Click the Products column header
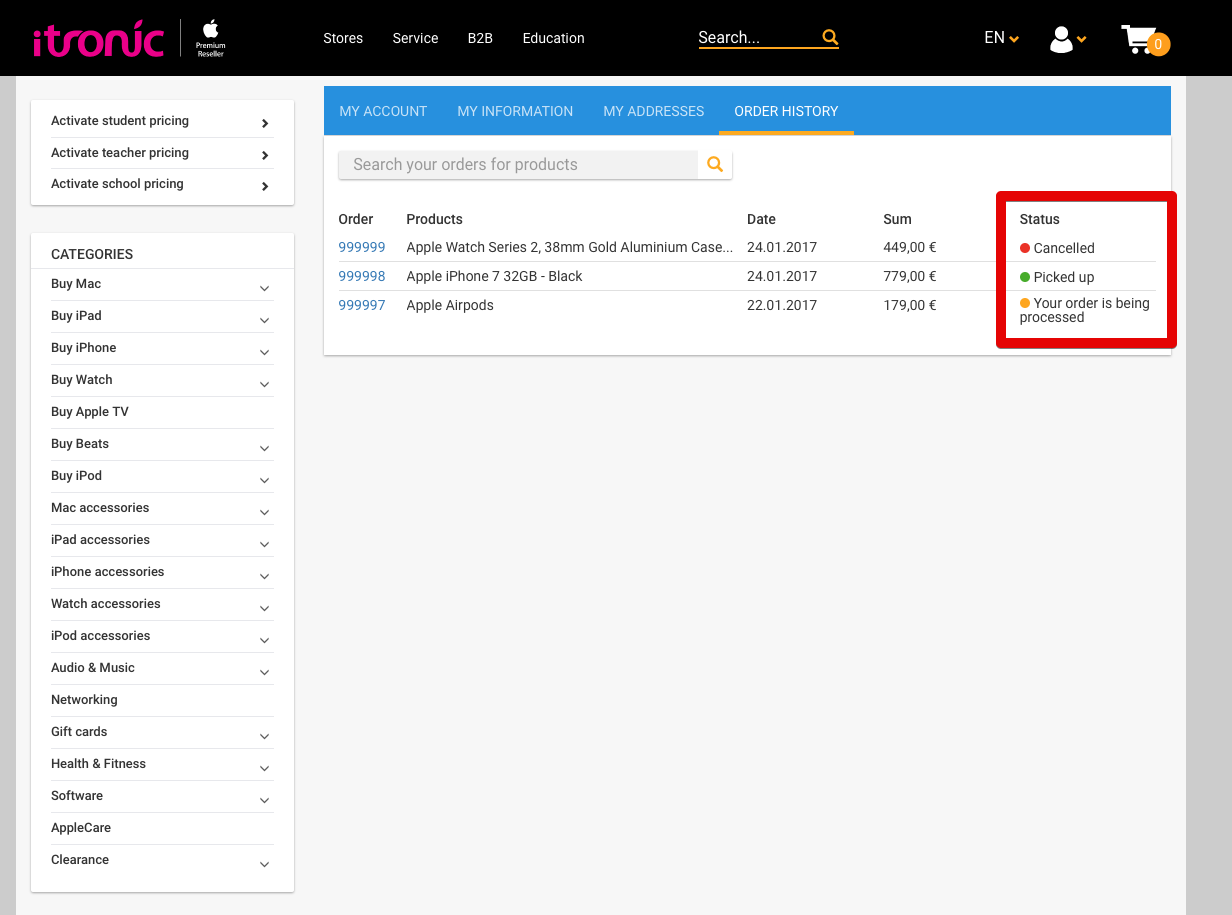This screenshot has height=915, width=1232. pyautogui.click(x=434, y=219)
